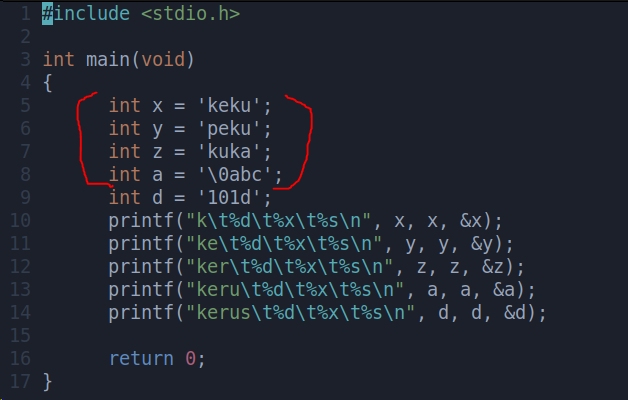The width and height of the screenshot is (628, 400).
Task: Click the closing brace on line 17
Action: click(x=47, y=382)
